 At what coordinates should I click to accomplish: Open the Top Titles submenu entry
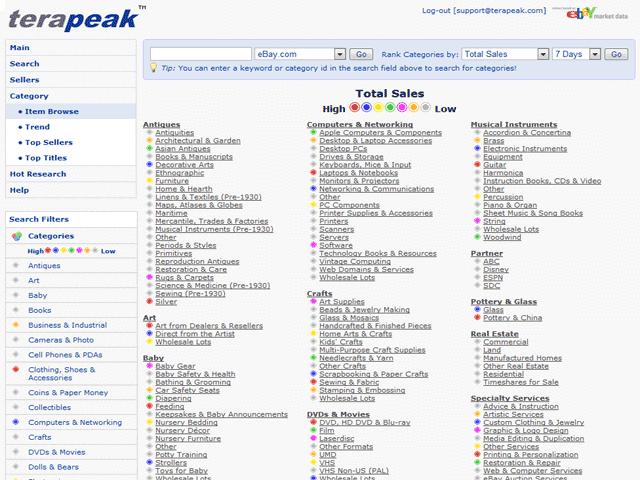(71, 158)
